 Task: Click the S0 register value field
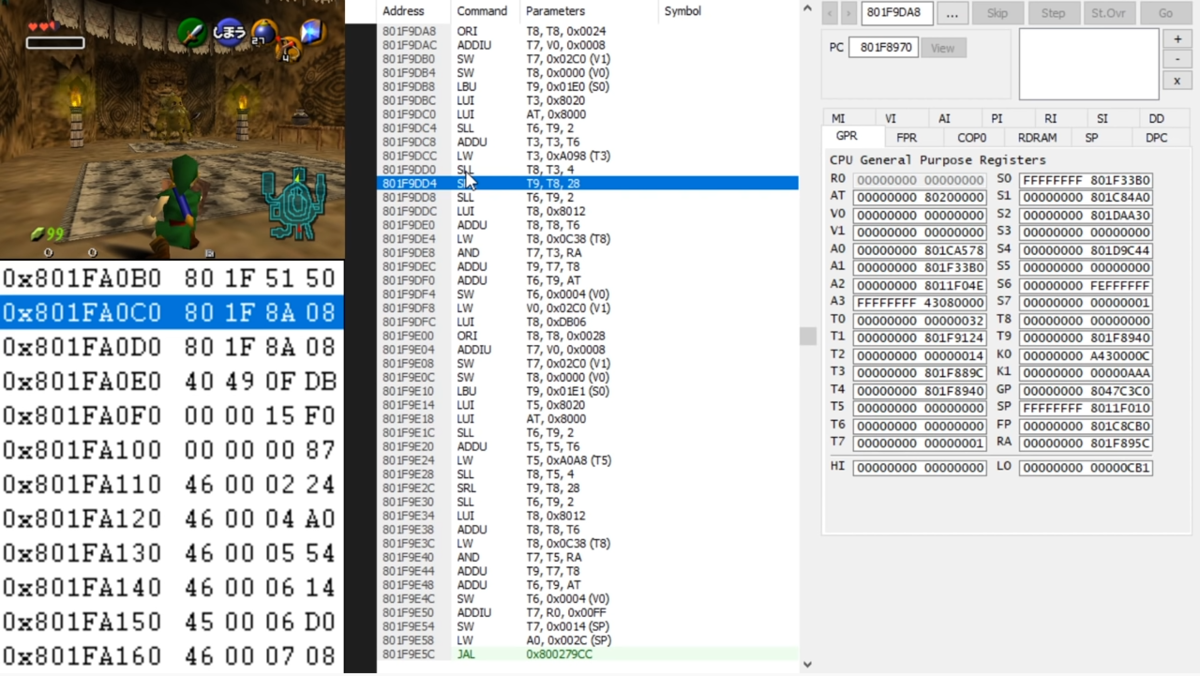click(1086, 180)
